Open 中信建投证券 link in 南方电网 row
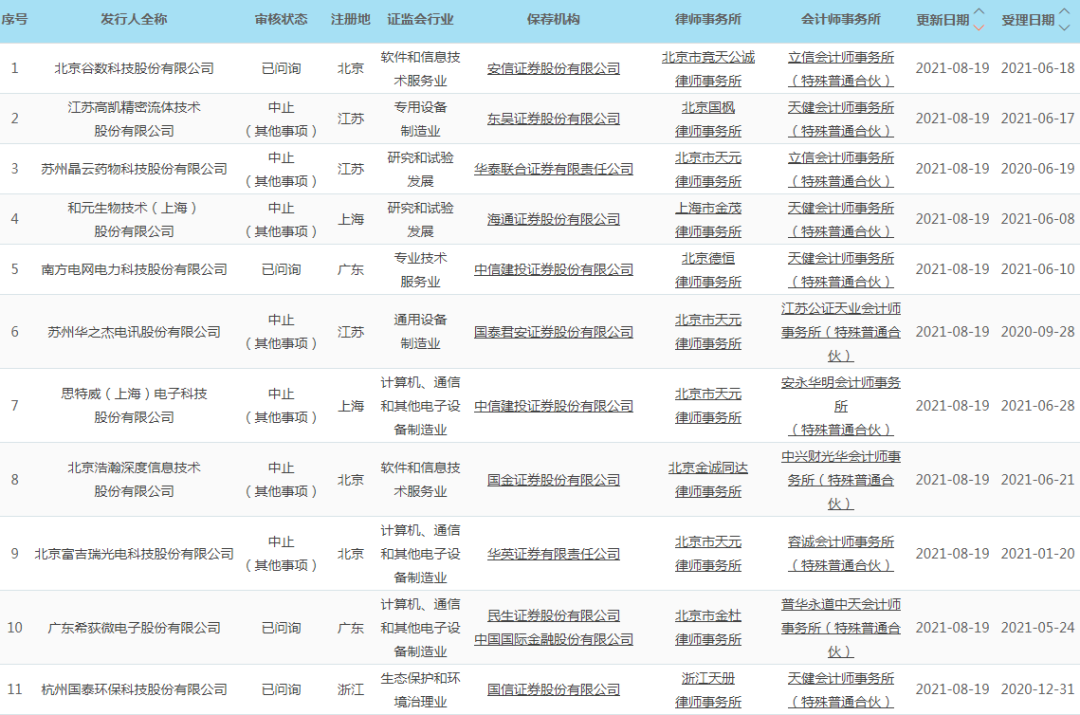The height and width of the screenshot is (715, 1080). 553,269
